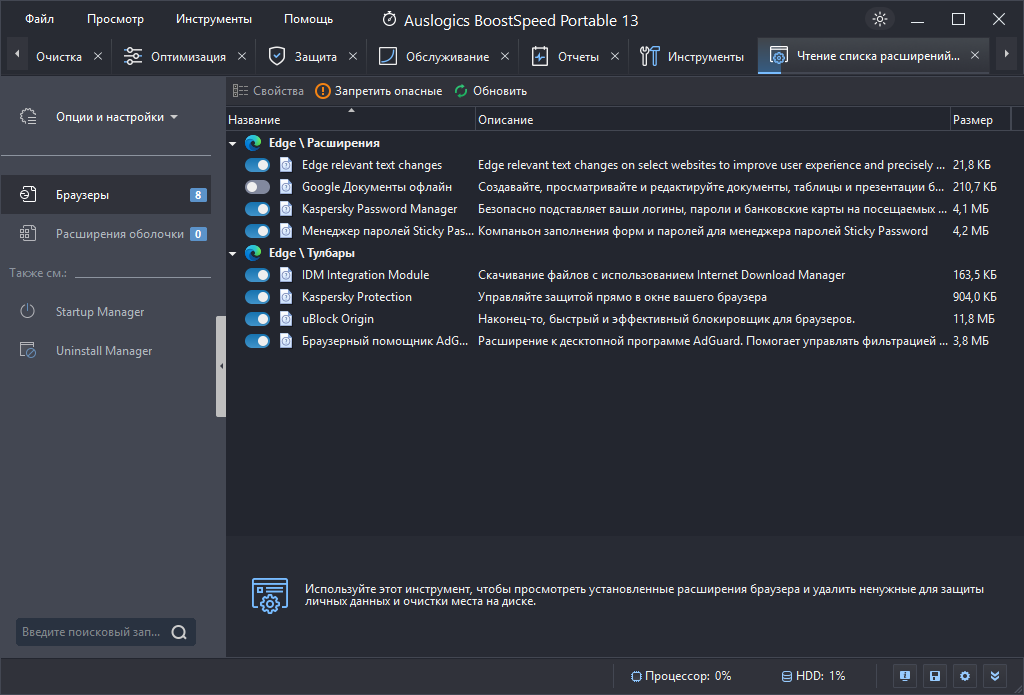This screenshot has width=1024, height=695.
Task: Open the Файл menu
Action: (x=39, y=19)
